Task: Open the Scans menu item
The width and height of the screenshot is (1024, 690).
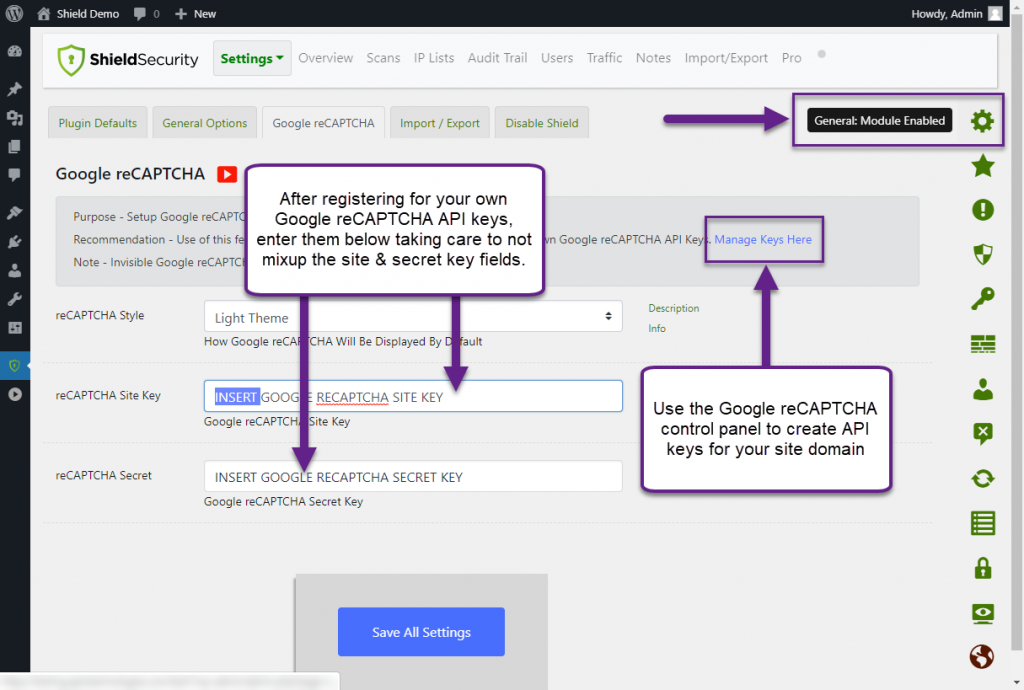Action: (x=383, y=57)
